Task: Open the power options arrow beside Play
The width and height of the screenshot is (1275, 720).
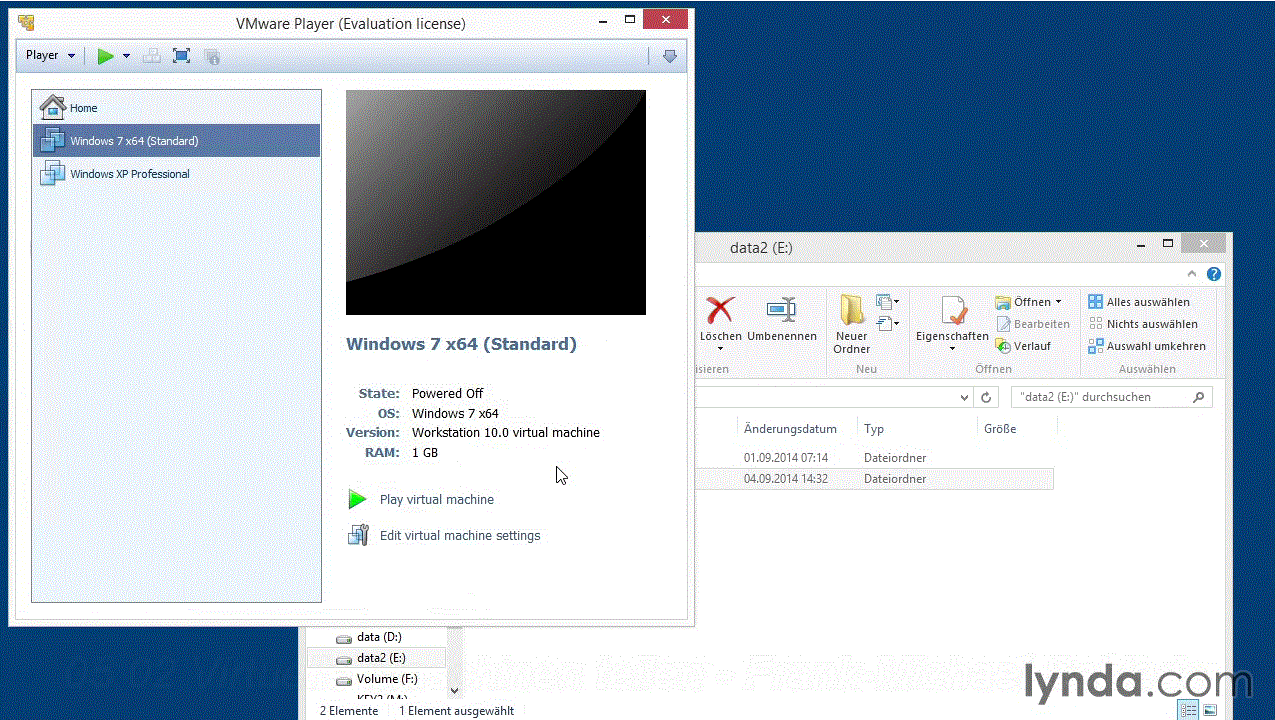Action: tap(126, 56)
